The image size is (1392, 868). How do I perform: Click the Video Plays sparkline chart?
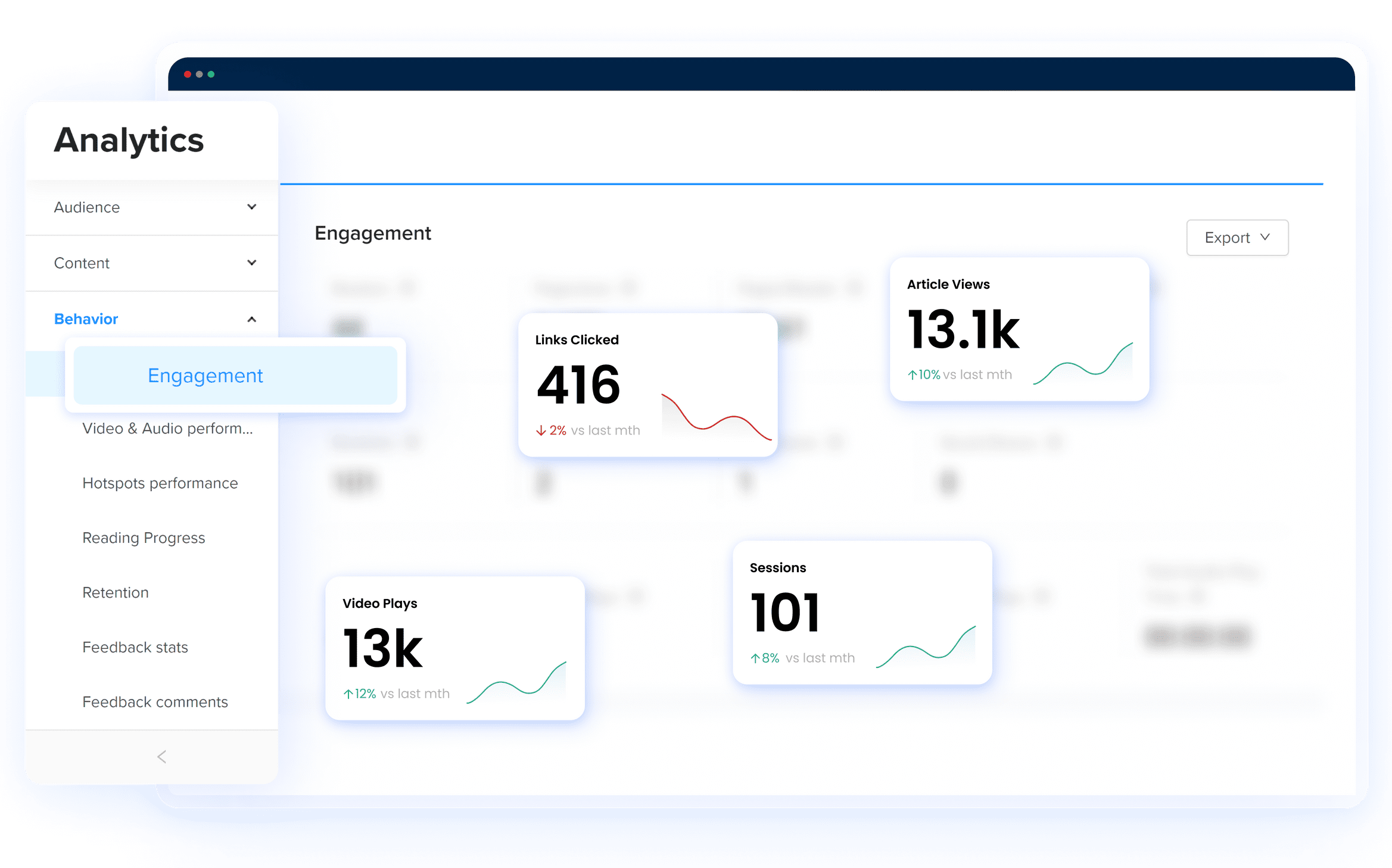(x=516, y=683)
